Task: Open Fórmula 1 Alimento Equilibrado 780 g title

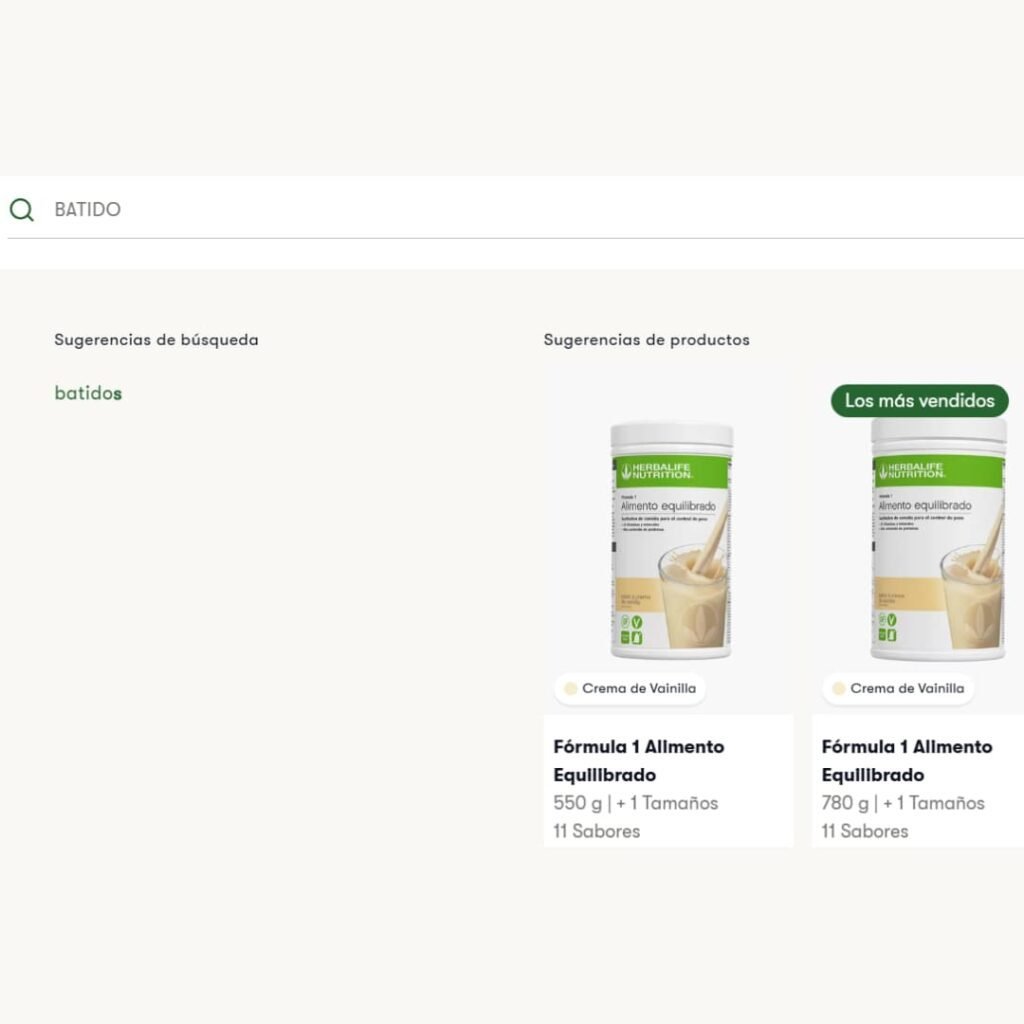Action: point(907,760)
